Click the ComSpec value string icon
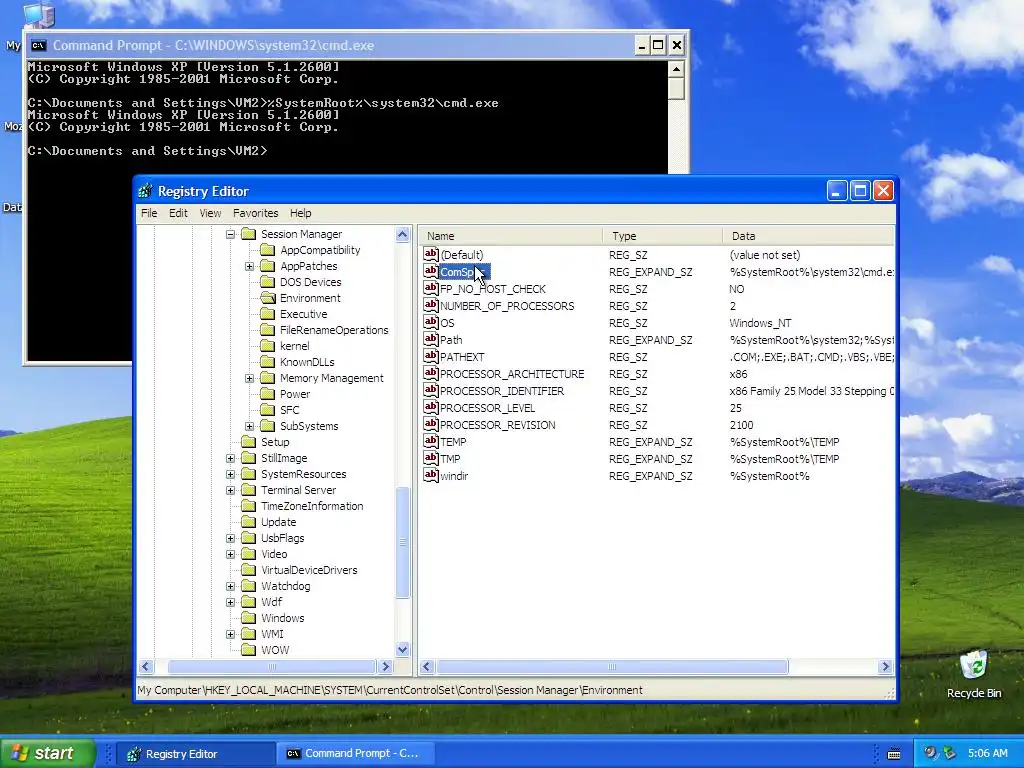The width and height of the screenshot is (1024, 768). pyautogui.click(x=430, y=271)
